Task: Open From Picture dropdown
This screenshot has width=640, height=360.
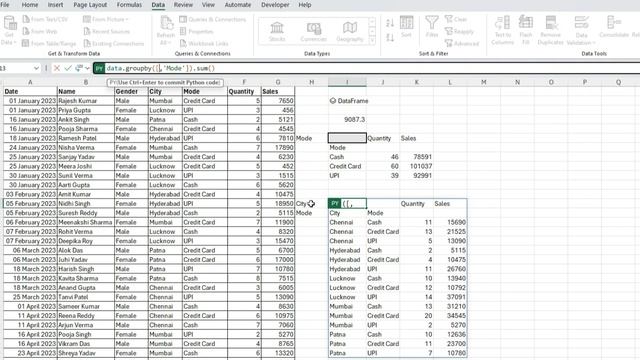Action: pos(106,19)
